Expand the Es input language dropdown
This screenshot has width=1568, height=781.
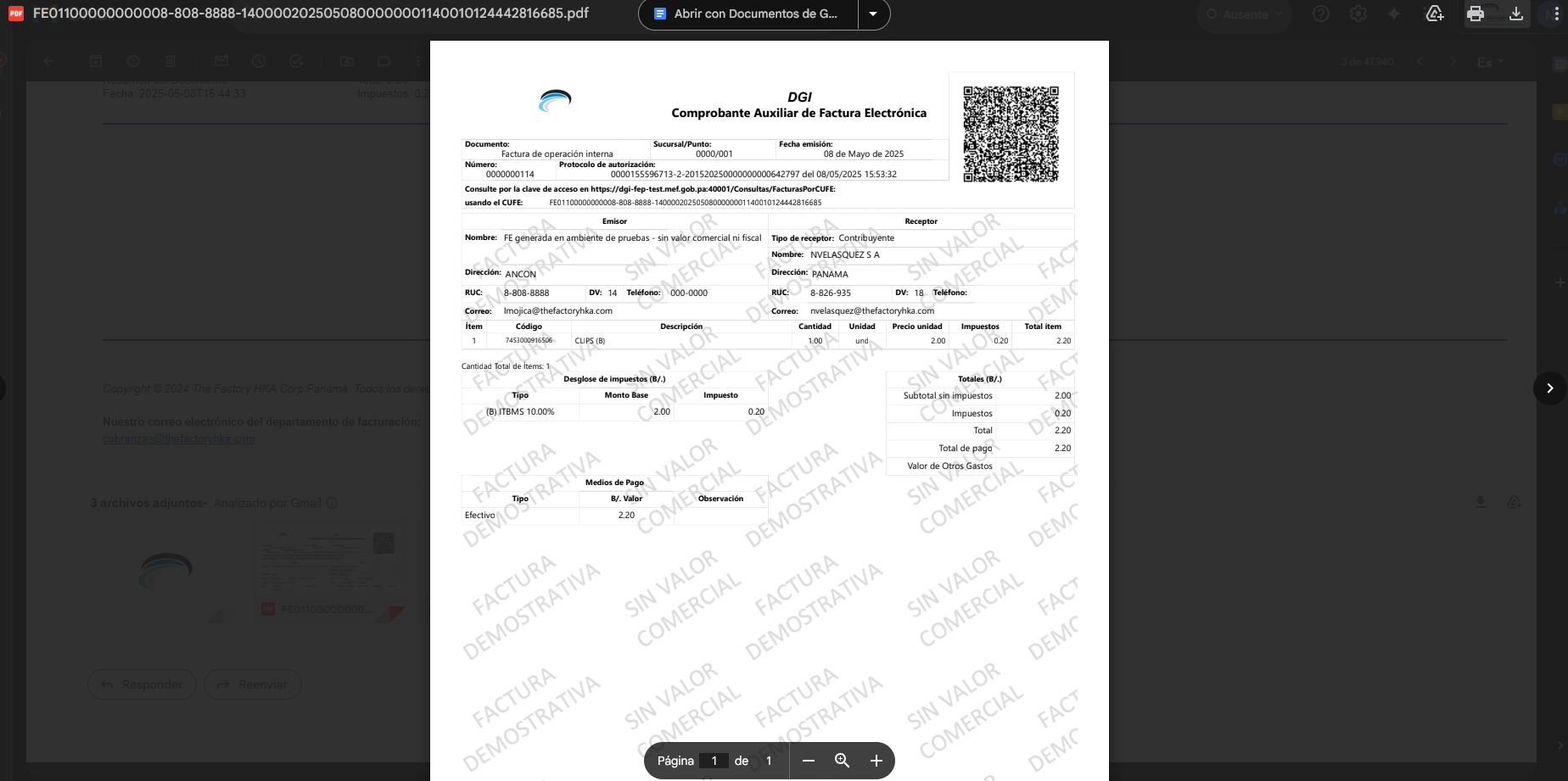point(1490,62)
